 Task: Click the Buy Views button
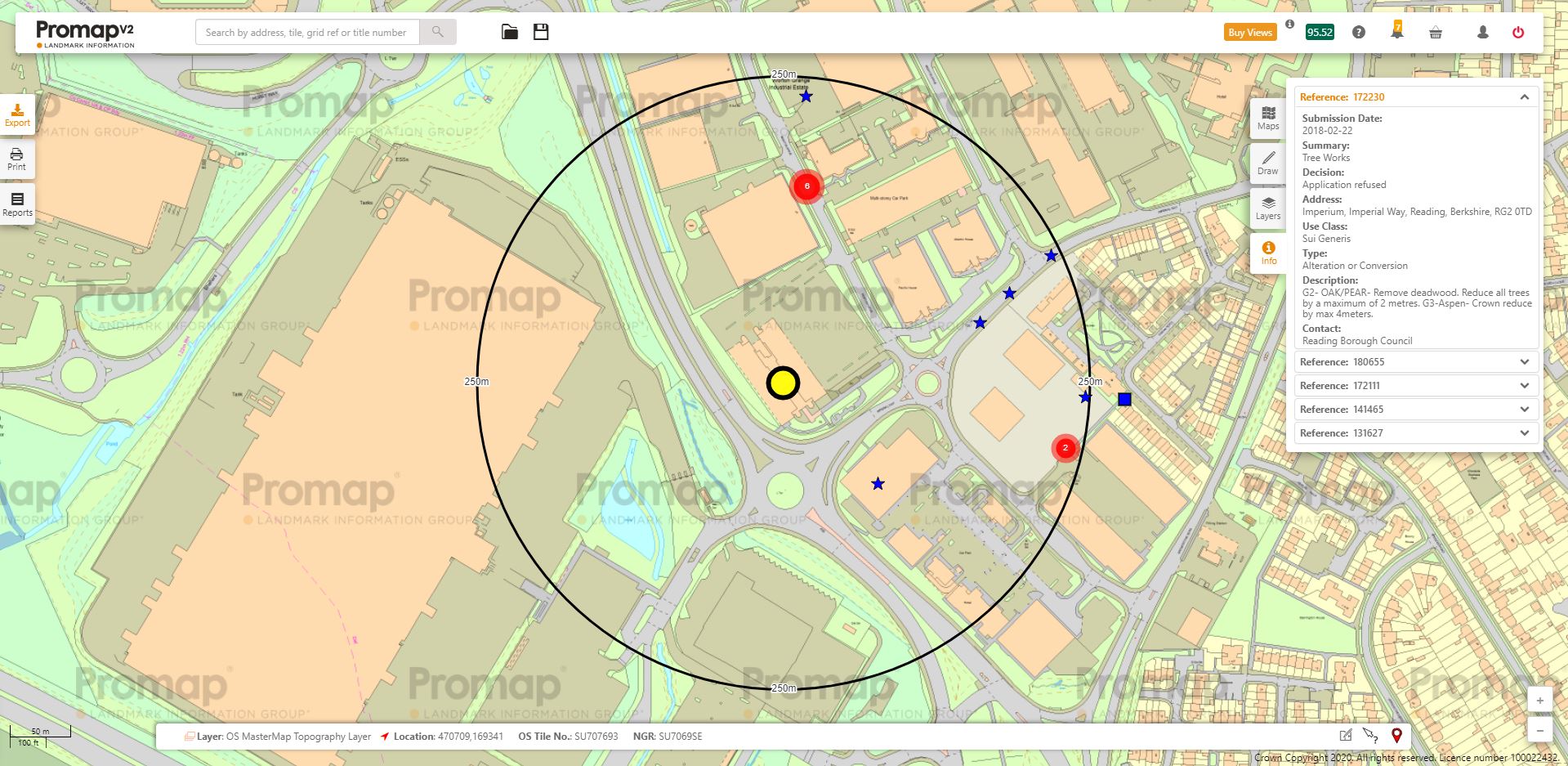coord(1250,32)
